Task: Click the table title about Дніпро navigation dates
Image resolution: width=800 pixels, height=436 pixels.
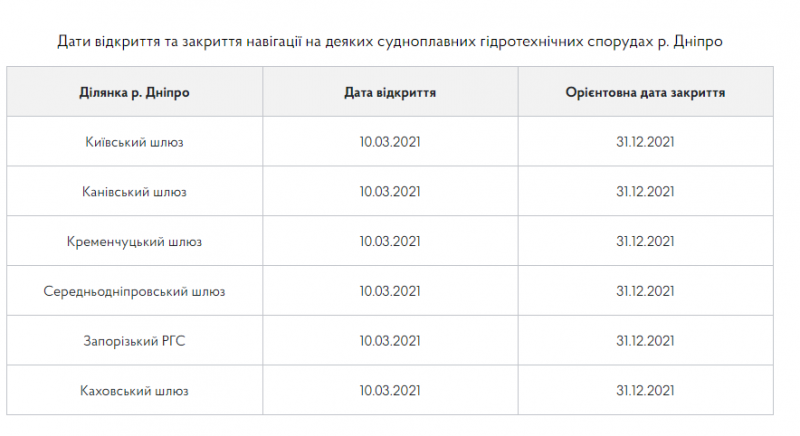Action: 390,41
